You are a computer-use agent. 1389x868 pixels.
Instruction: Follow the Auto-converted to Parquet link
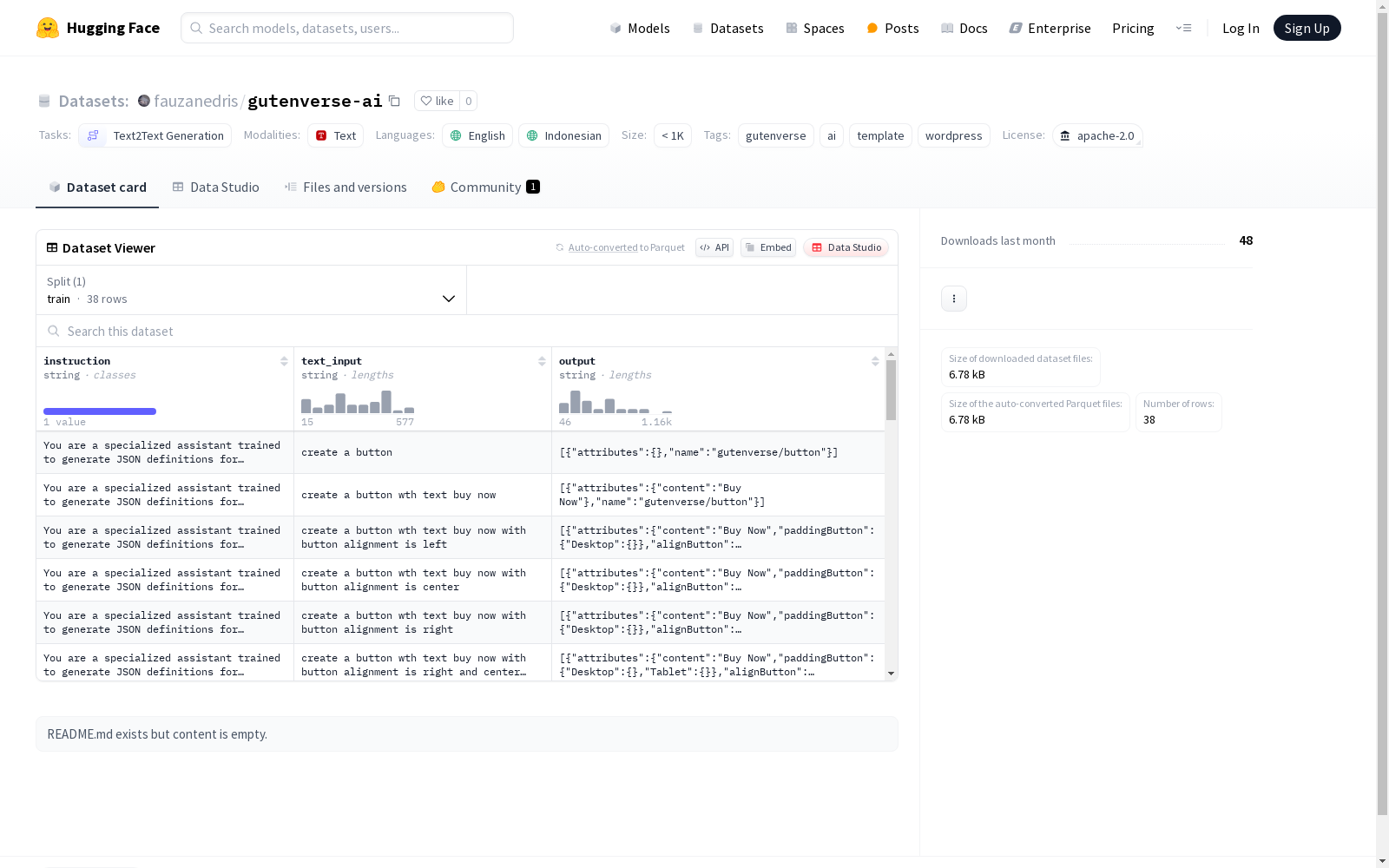point(620,247)
